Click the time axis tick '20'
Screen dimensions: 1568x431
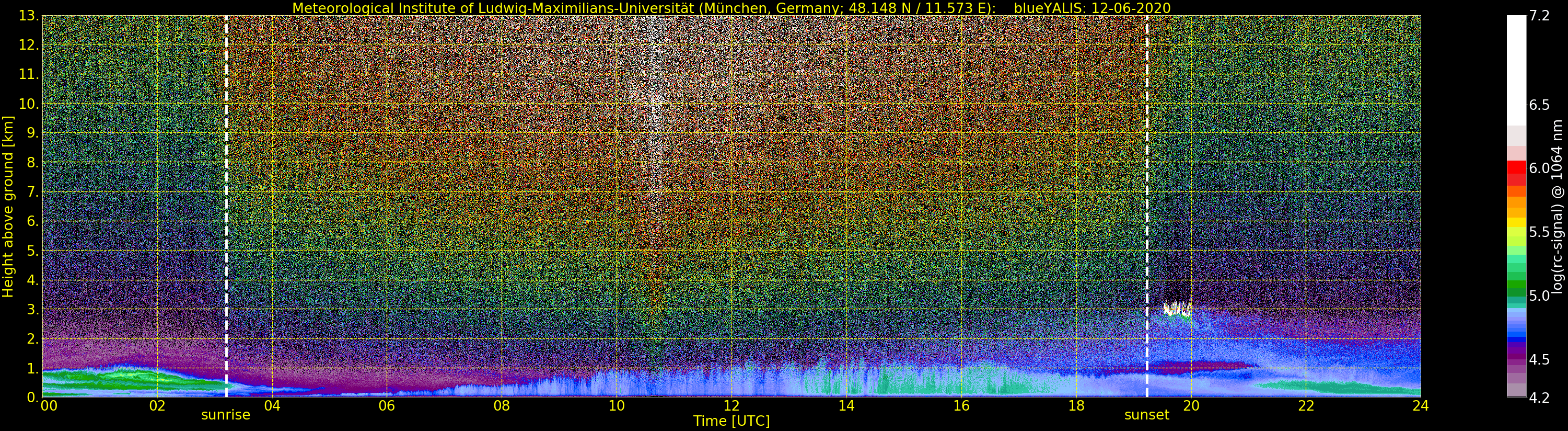[x=1191, y=406]
